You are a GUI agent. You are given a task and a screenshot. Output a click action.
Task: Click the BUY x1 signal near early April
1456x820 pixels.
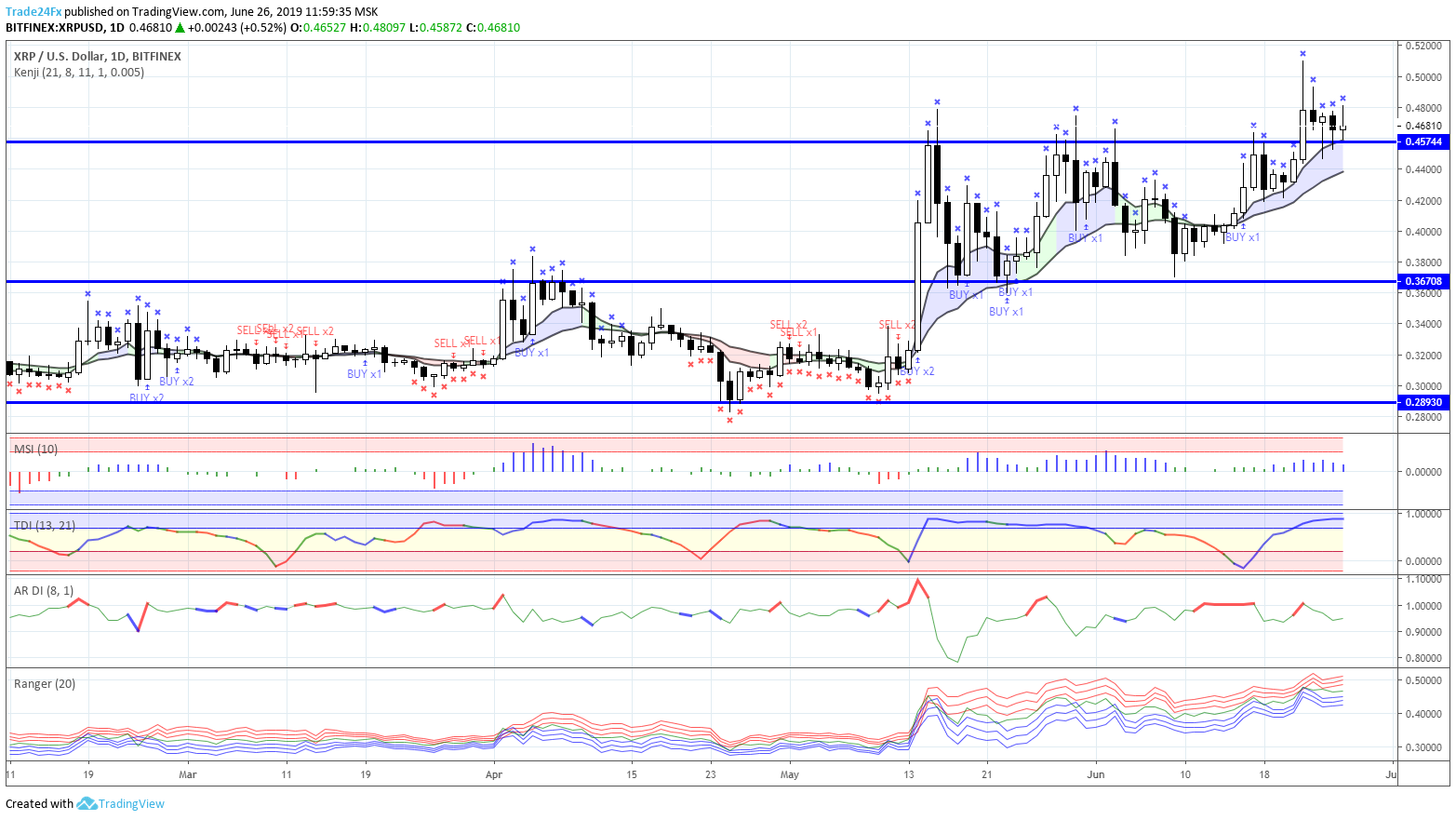(x=531, y=353)
